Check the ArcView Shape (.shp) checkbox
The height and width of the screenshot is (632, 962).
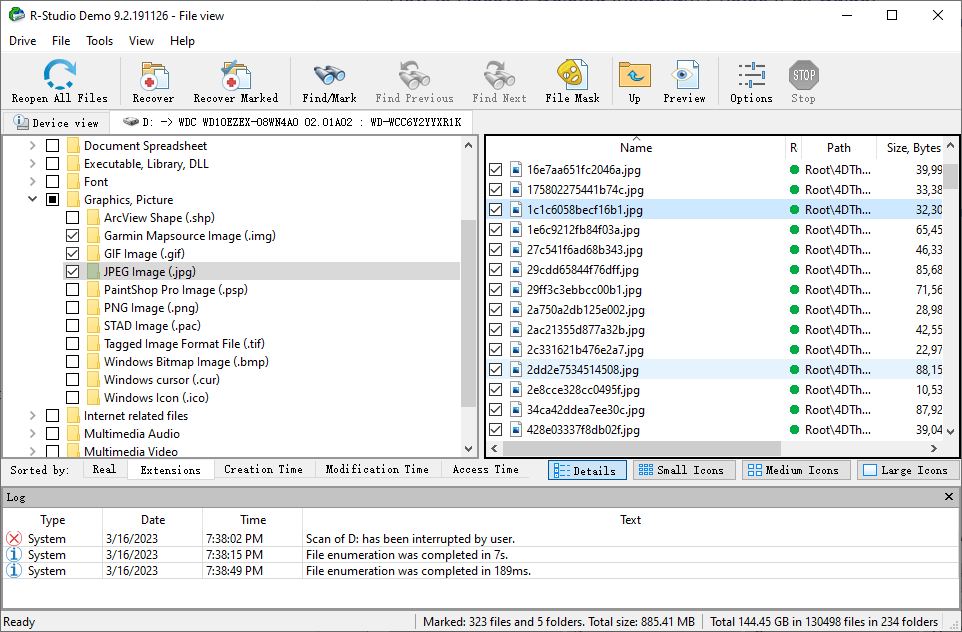pyautogui.click(x=72, y=217)
